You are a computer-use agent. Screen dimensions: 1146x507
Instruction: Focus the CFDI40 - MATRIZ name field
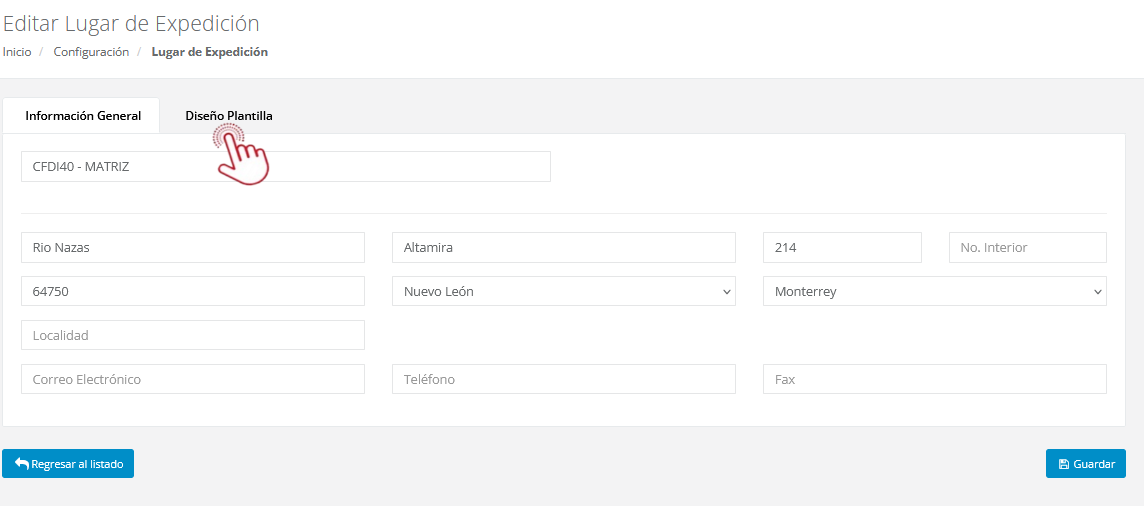(x=285, y=167)
